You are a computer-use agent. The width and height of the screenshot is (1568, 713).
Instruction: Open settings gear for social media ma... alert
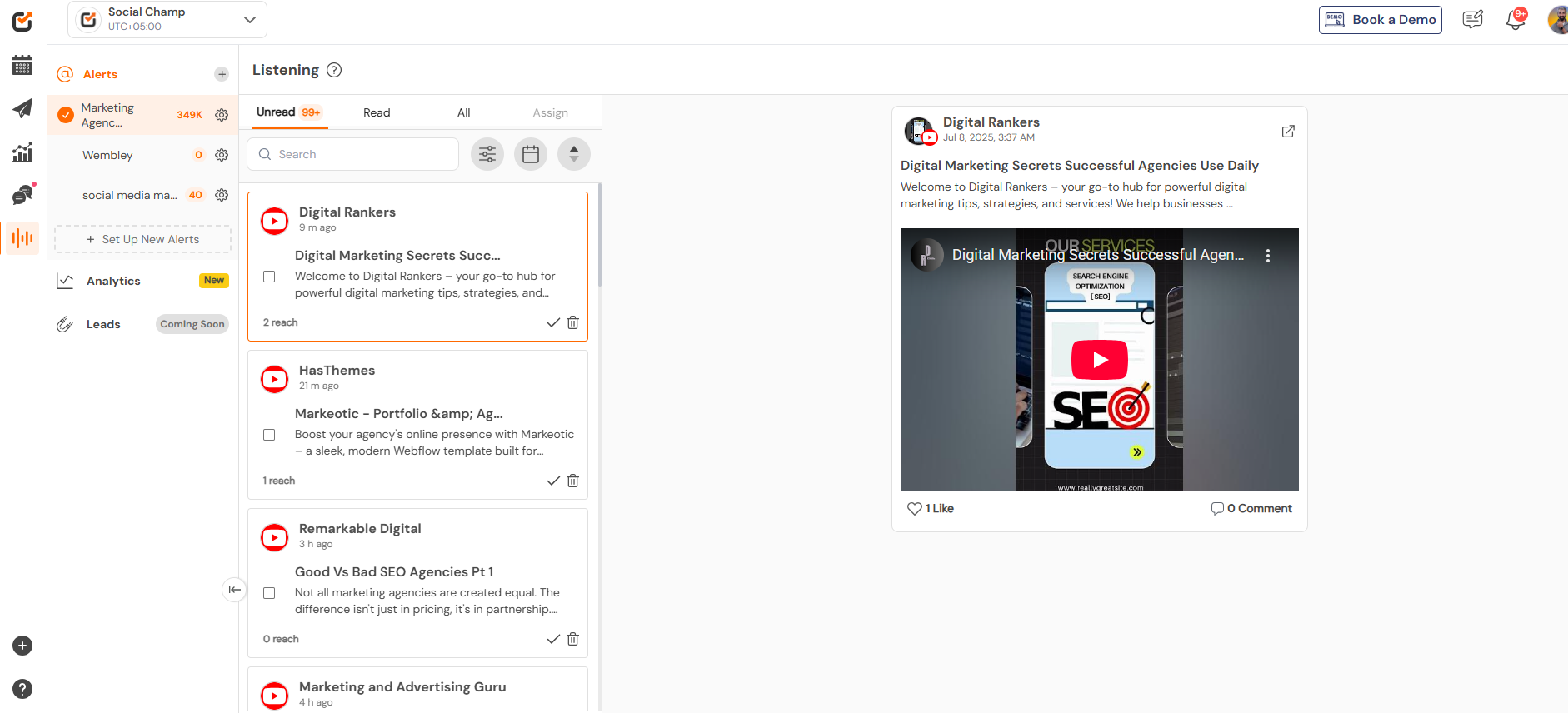222,195
